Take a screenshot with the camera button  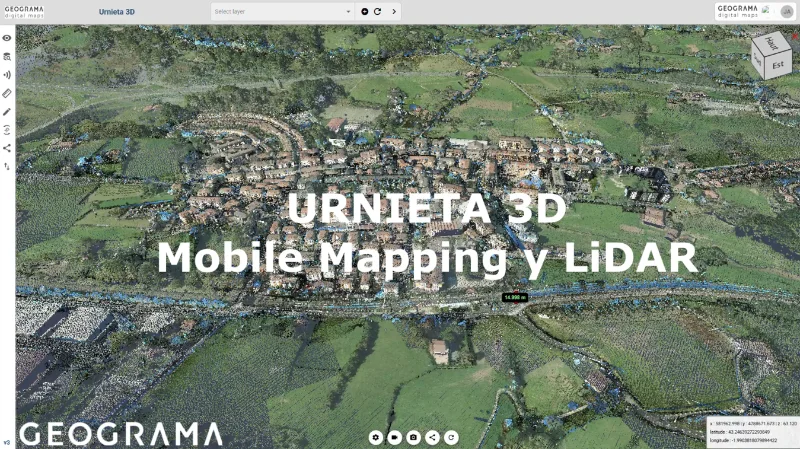(x=413, y=437)
